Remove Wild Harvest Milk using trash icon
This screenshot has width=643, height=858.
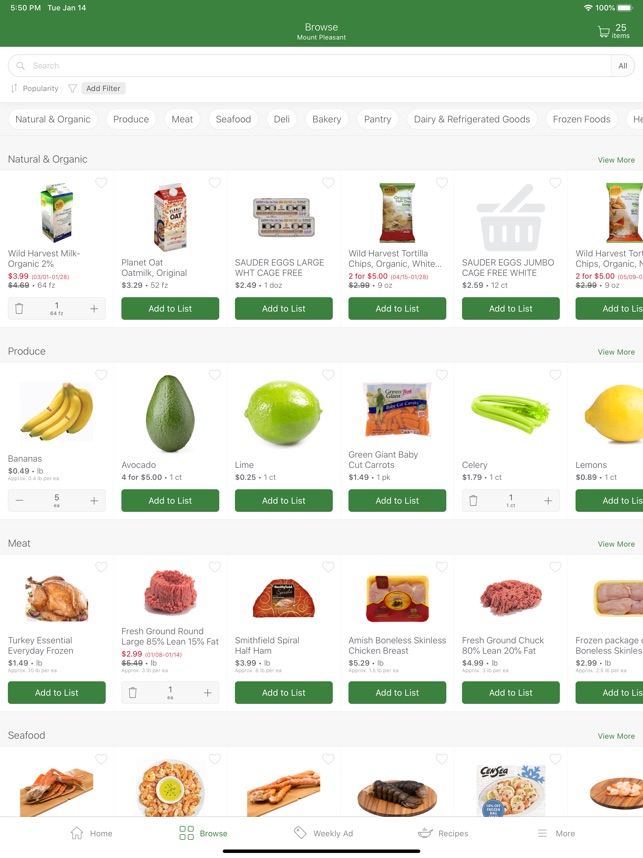(x=19, y=309)
